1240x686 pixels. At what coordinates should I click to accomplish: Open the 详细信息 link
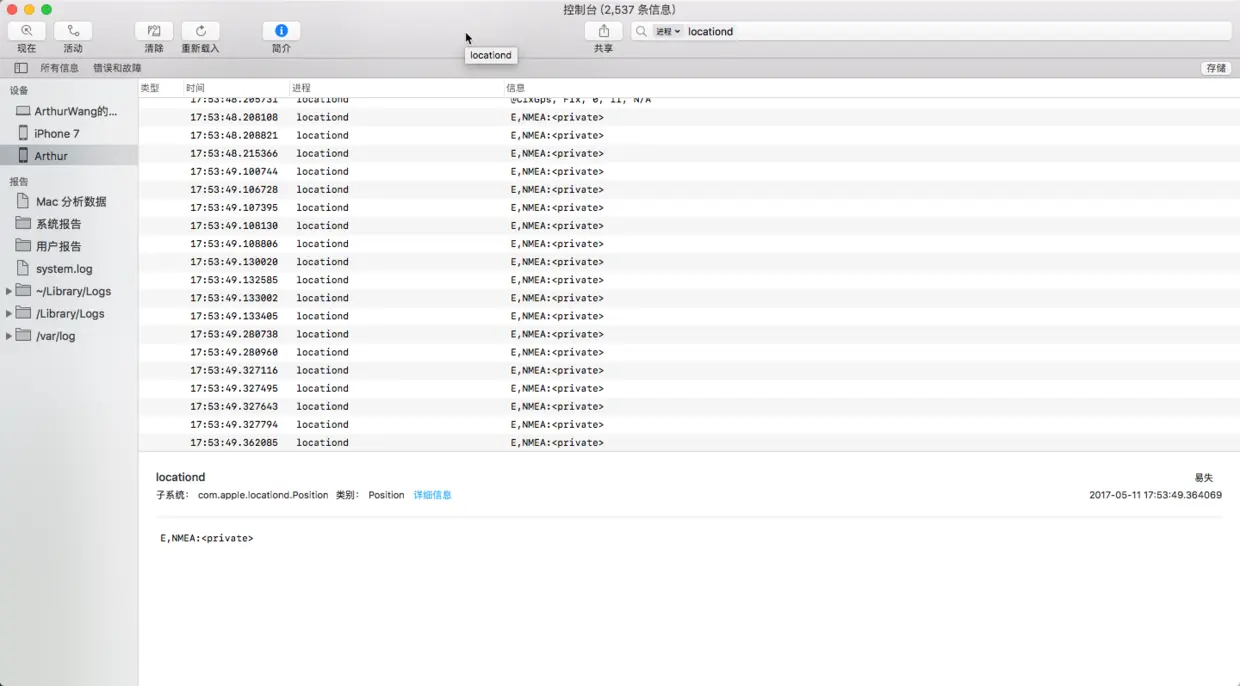pyautogui.click(x=433, y=495)
